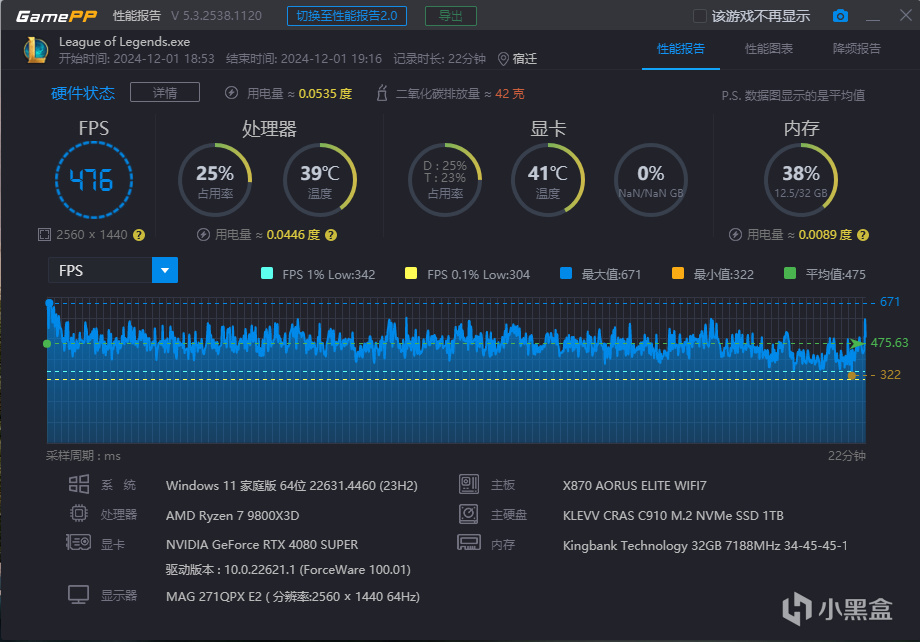Click the orange 最小值 legend swatch
This screenshot has height=642, width=920.
tap(678, 273)
